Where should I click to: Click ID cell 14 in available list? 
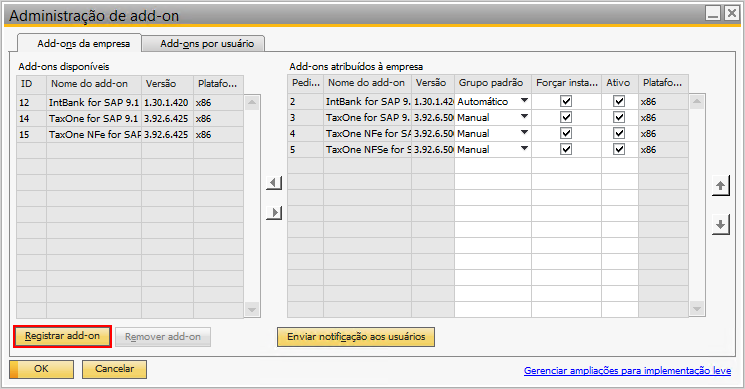(31, 119)
